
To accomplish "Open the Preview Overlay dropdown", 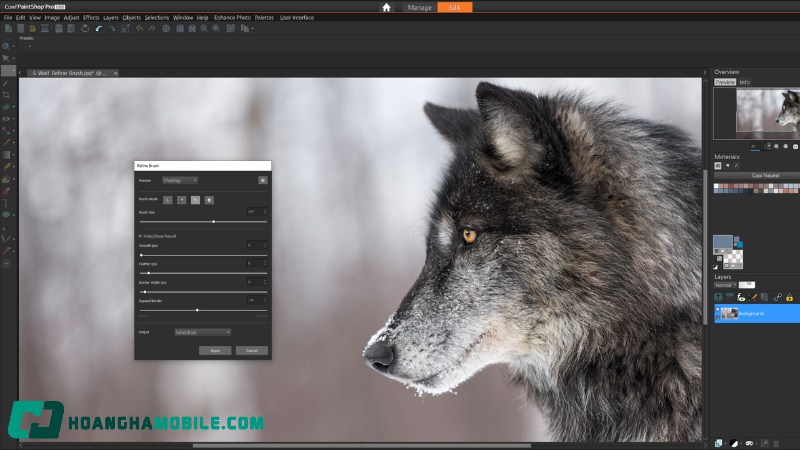I will [179, 180].
